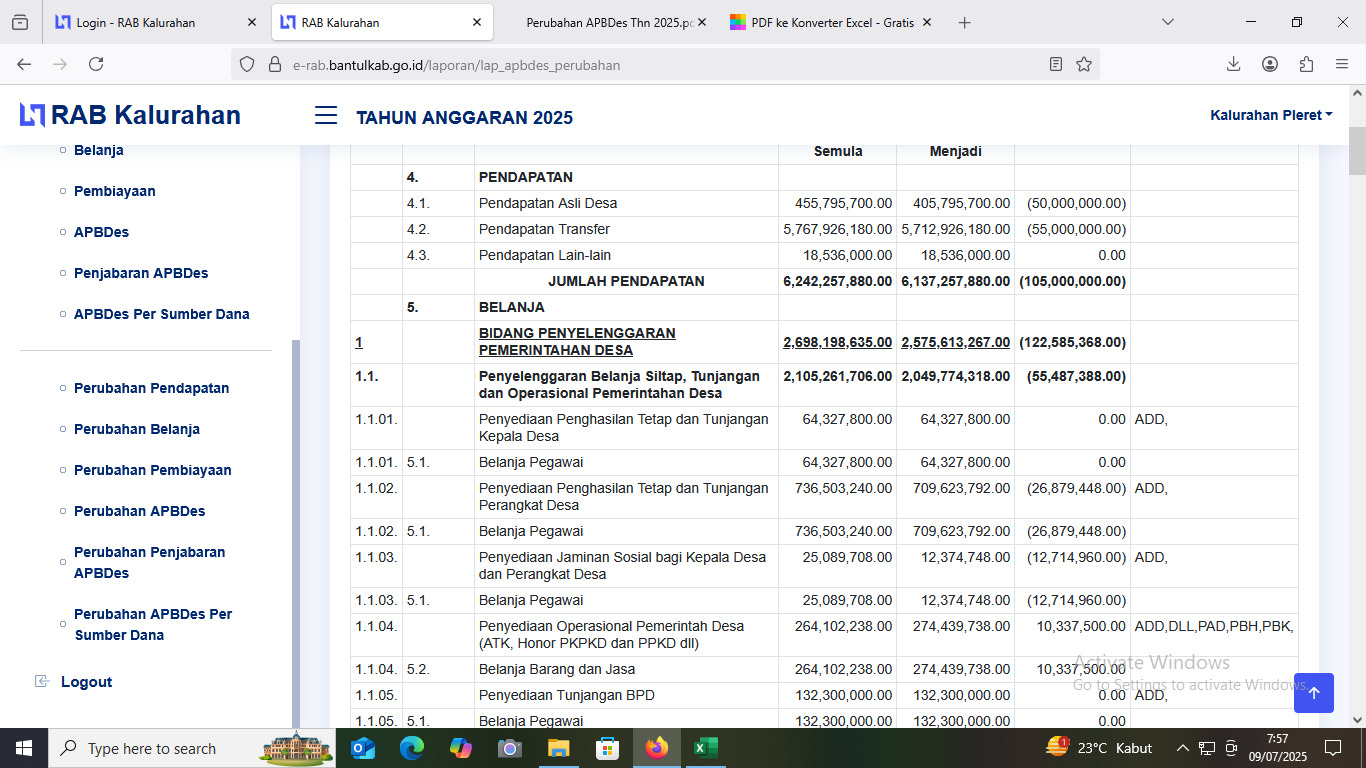
Task: Open APBDes in the sidebar
Action: (x=101, y=232)
